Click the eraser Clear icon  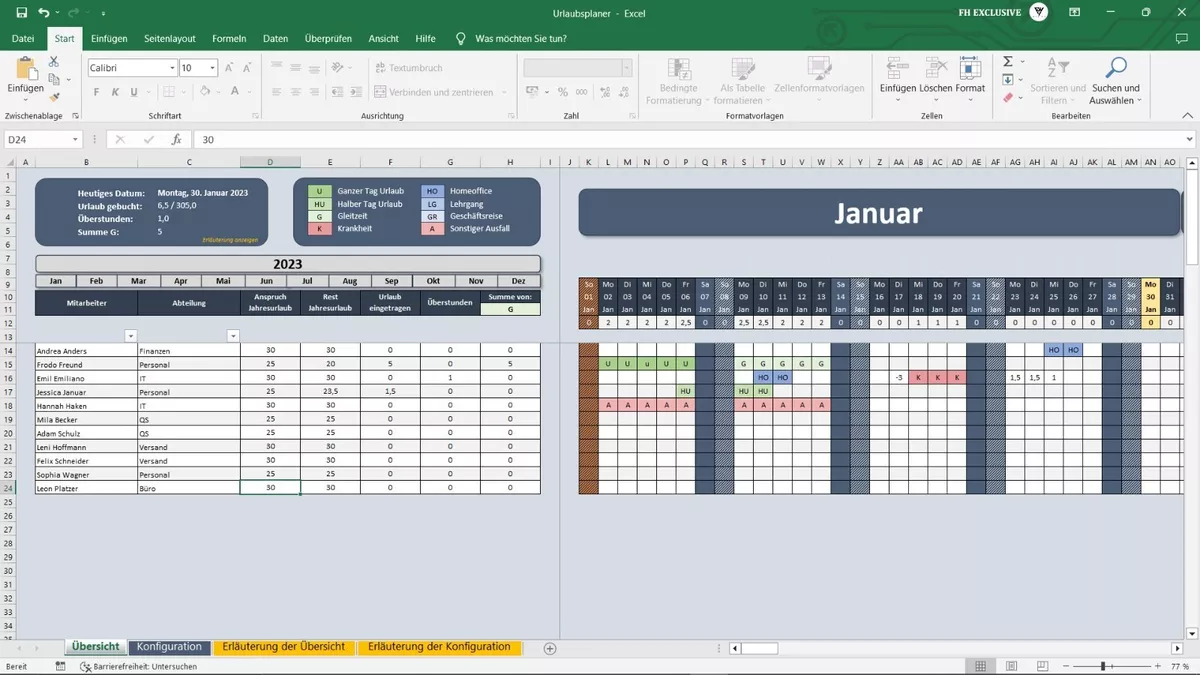(1008, 98)
